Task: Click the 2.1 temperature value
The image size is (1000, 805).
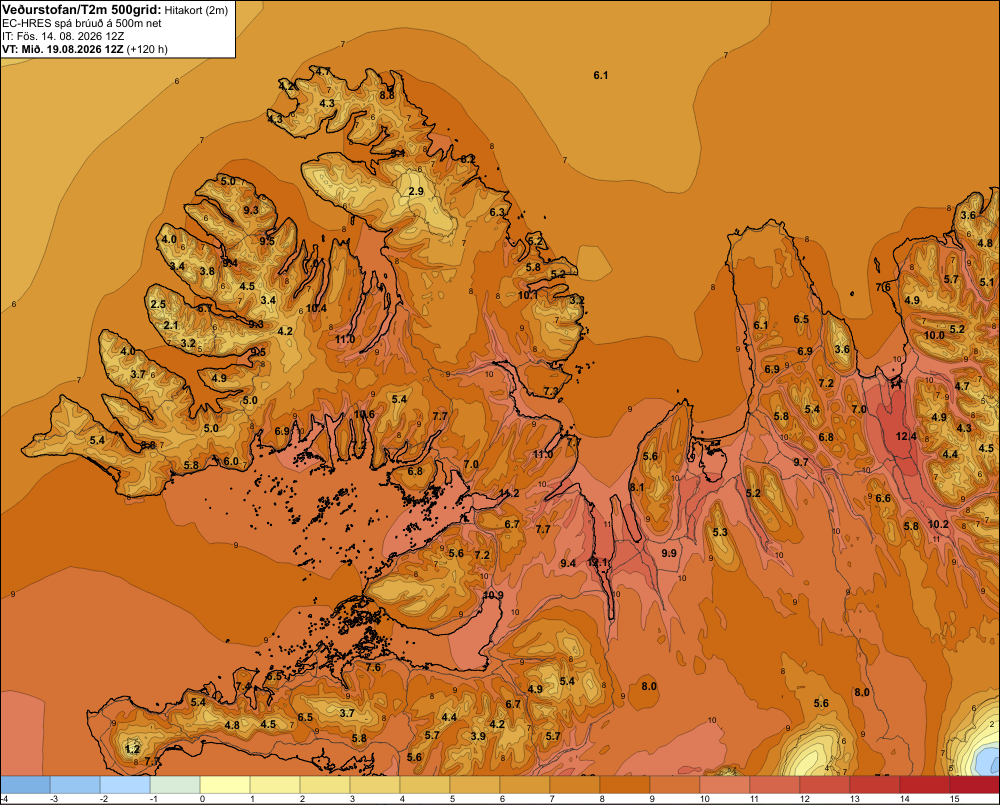Action: (171, 325)
